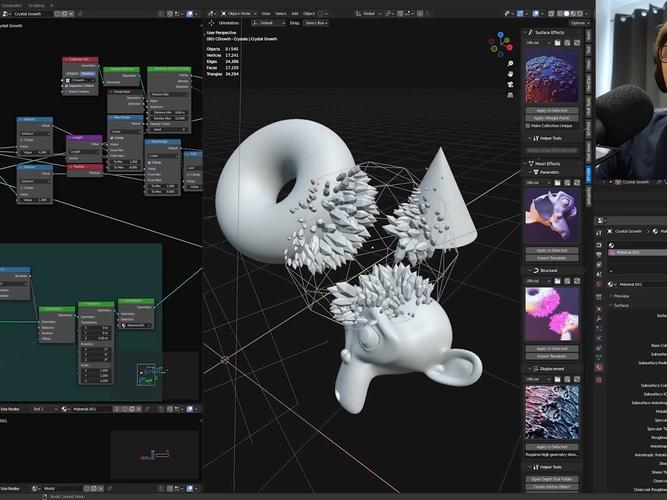667x500 pixels.
Task: Click the blue Z axis on navigation gizmo
Action: click(x=501, y=34)
